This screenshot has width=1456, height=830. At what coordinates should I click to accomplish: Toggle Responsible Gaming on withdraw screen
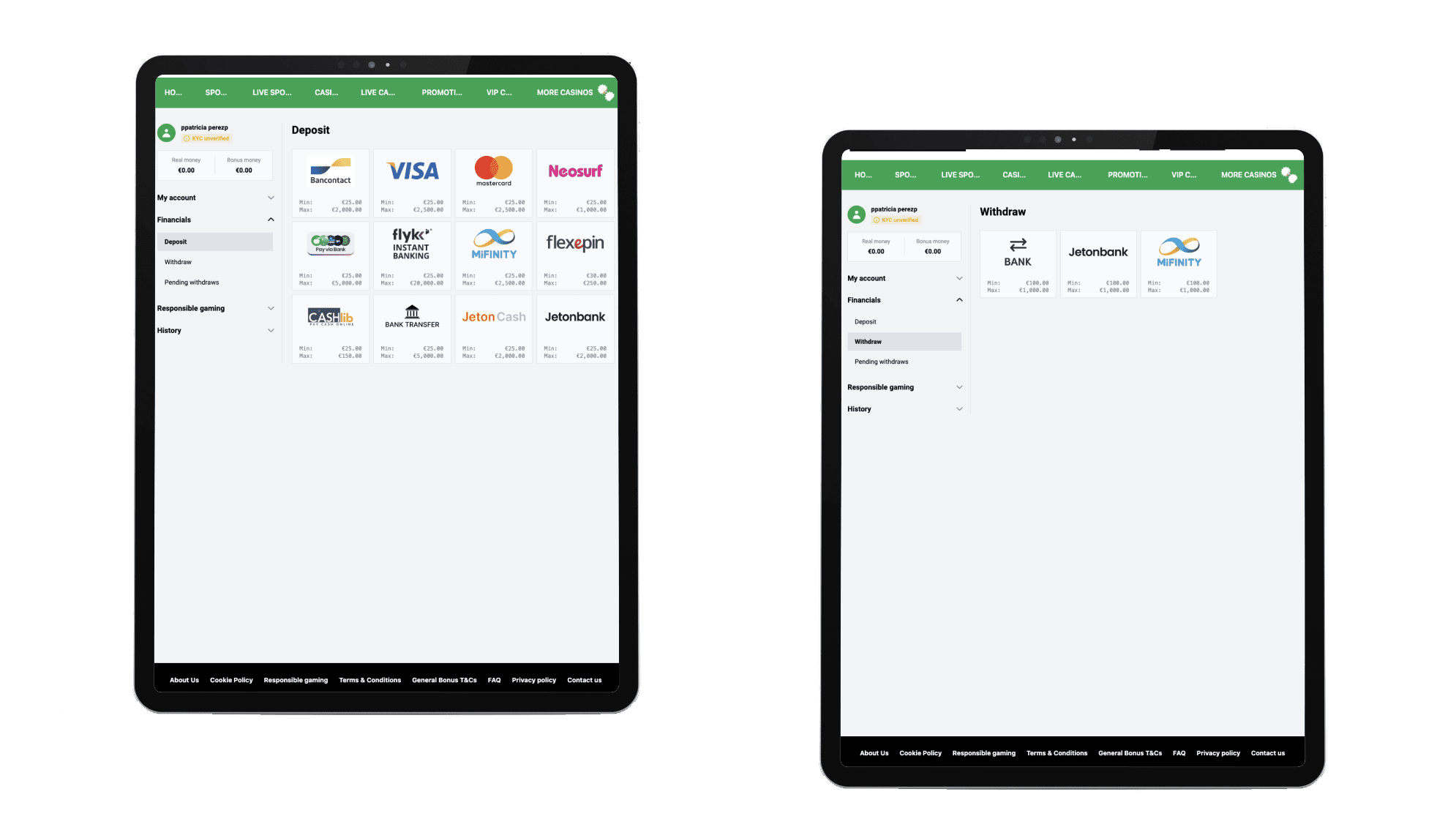[956, 387]
